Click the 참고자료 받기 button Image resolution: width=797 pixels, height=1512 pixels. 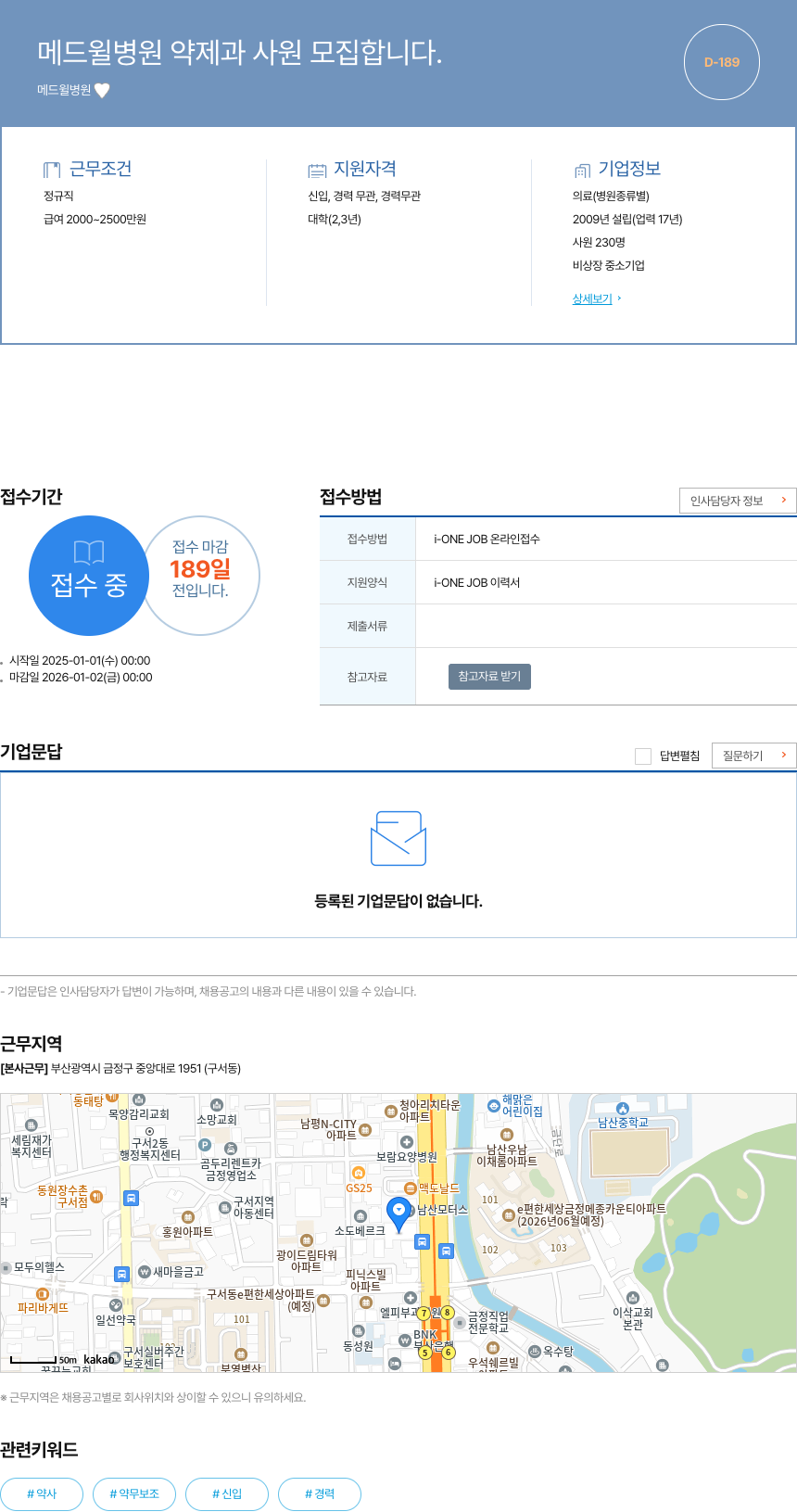tap(489, 676)
